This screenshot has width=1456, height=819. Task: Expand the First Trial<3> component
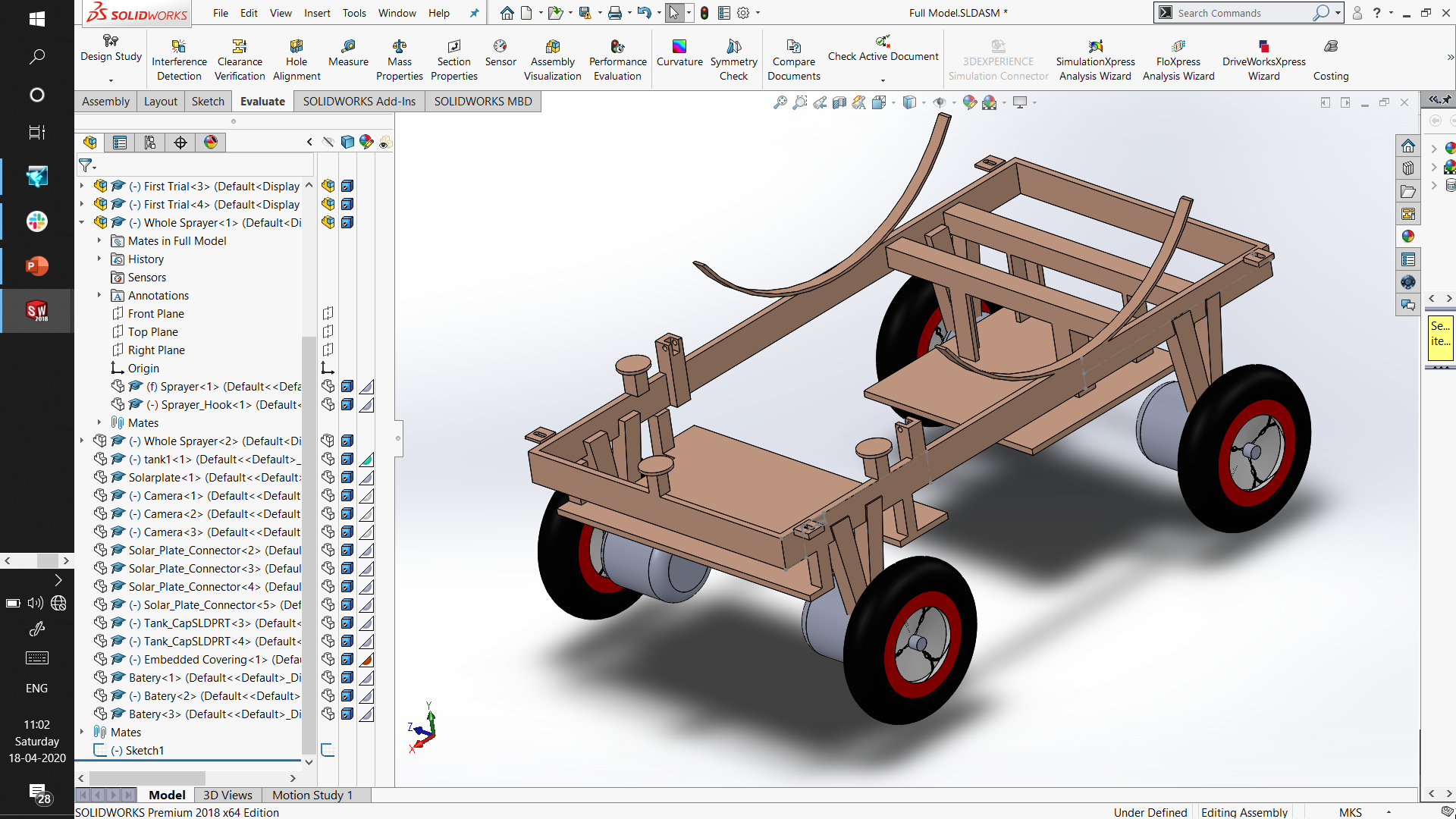tap(82, 187)
